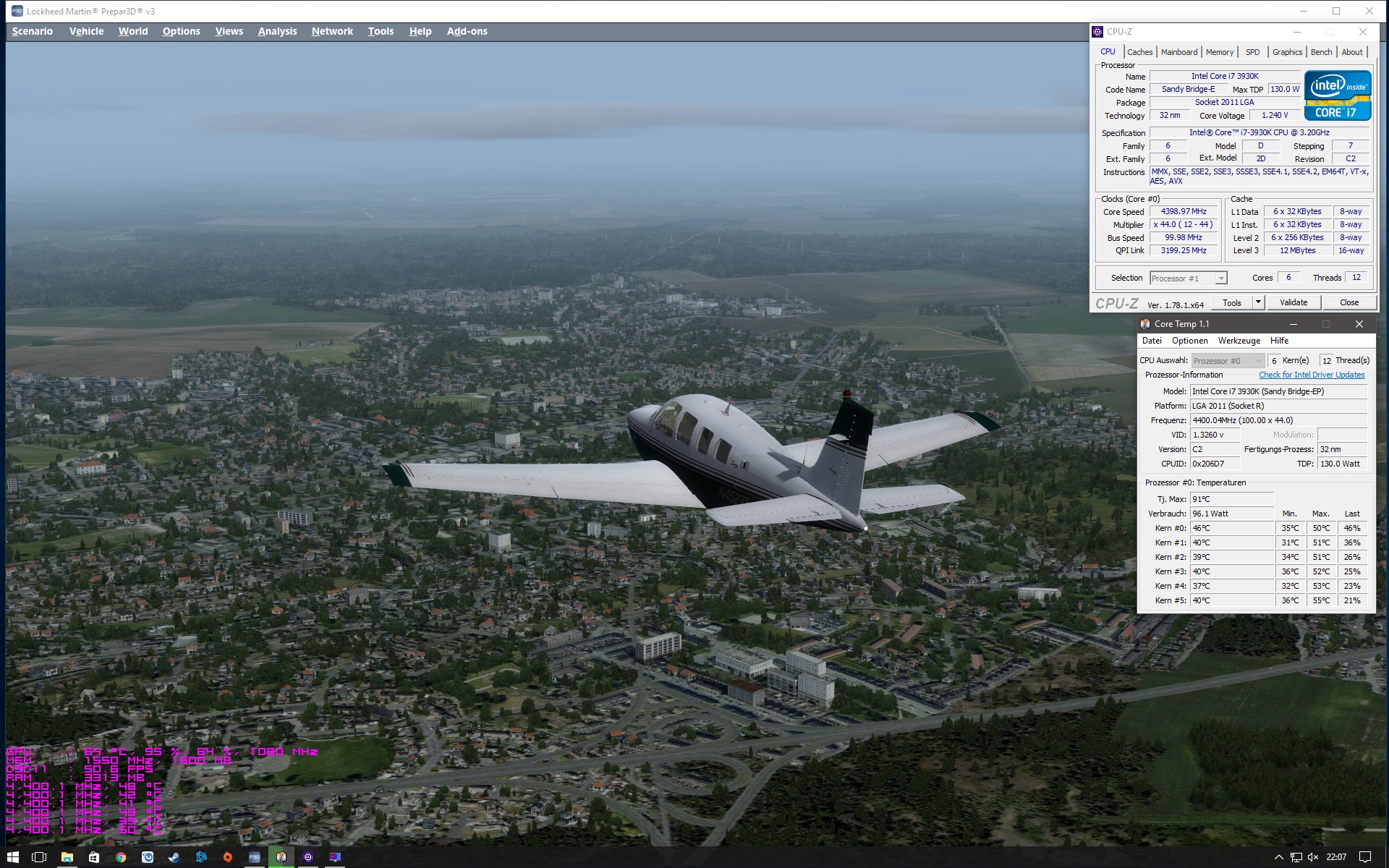Open the Scenario menu
This screenshot has width=1389, height=868.
click(x=33, y=31)
